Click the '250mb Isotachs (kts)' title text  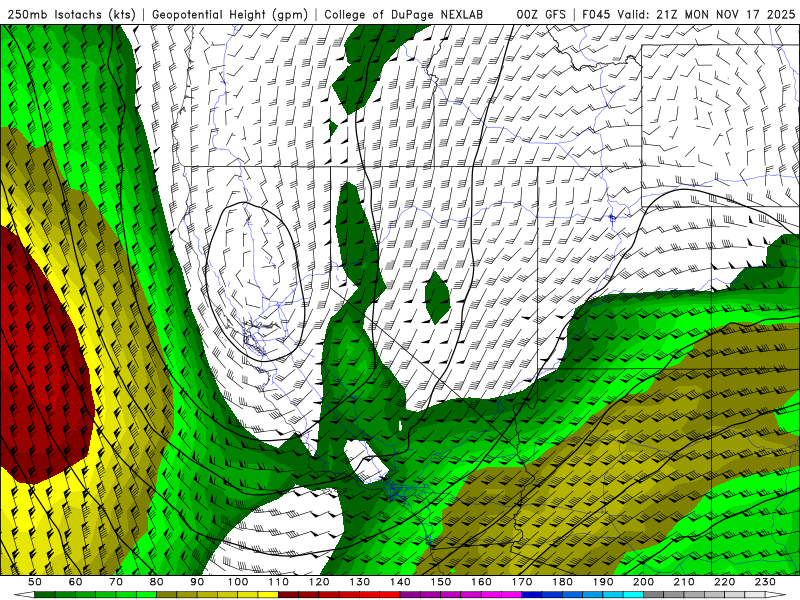[72, 15]
